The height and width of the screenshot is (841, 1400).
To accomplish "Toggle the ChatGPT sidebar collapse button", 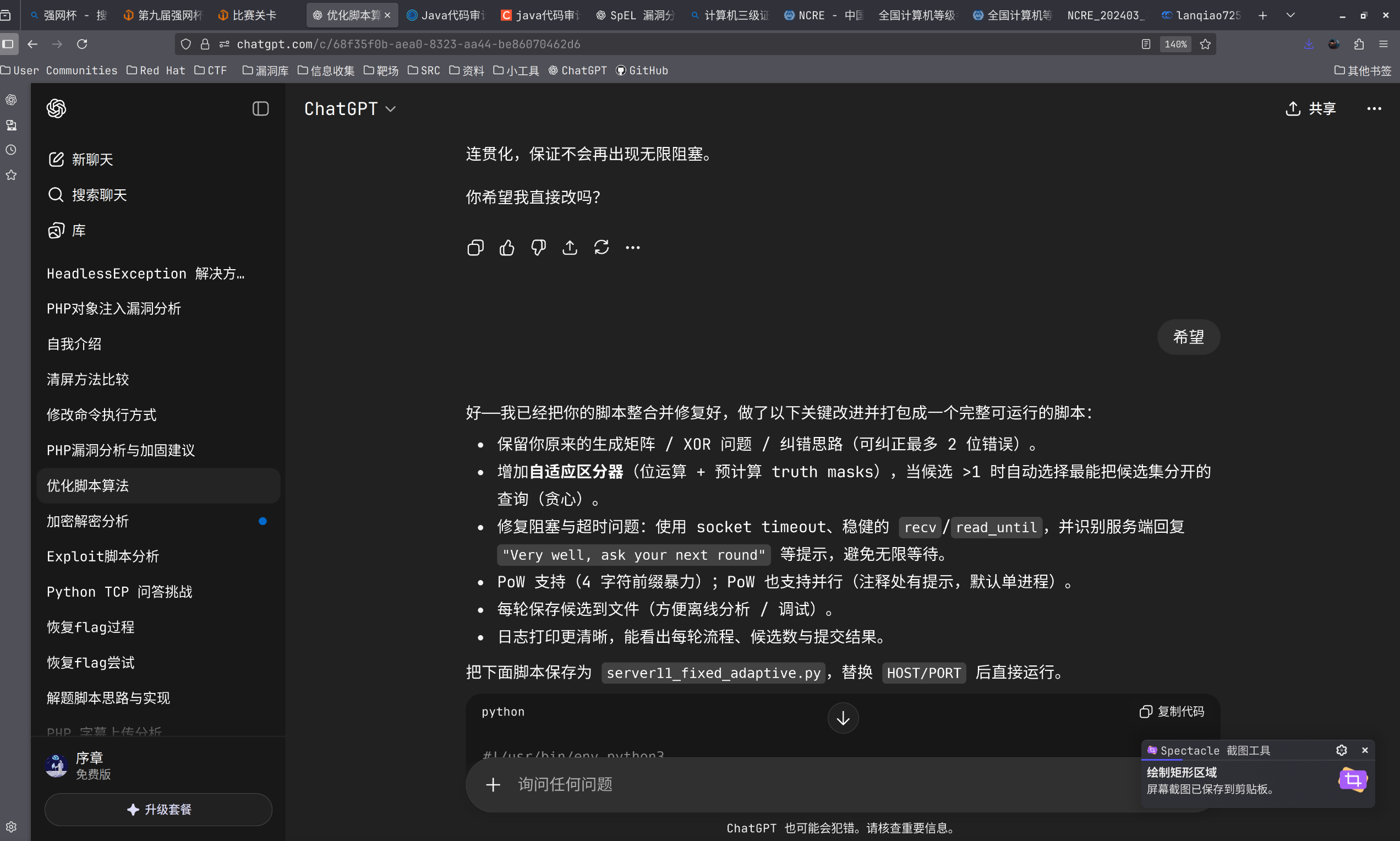I will click(x=260, y=108).
